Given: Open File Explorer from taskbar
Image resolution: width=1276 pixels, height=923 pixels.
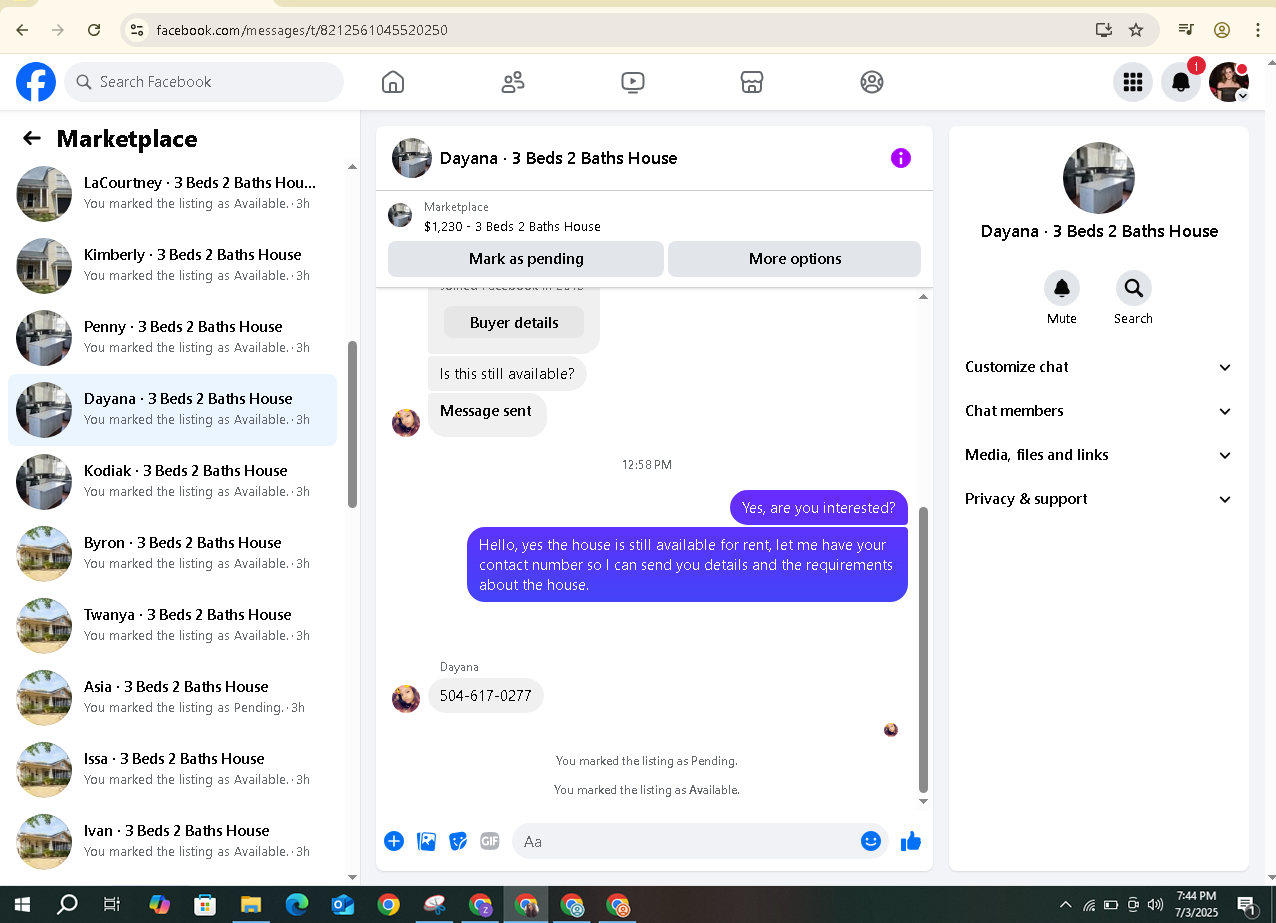Looking at the screenshot, I should click(x=251, y=905).
